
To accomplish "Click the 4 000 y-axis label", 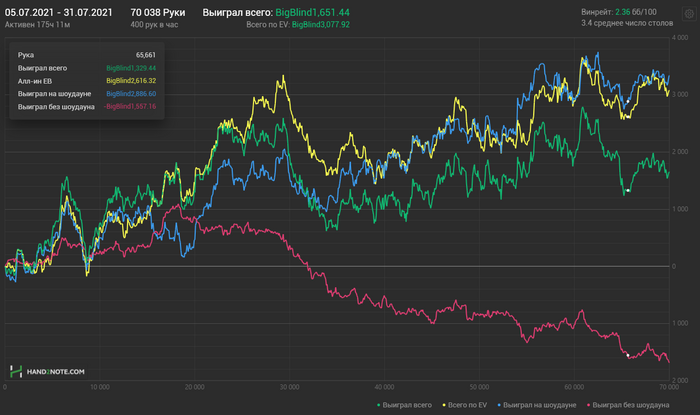I will (x=680, y=37).
